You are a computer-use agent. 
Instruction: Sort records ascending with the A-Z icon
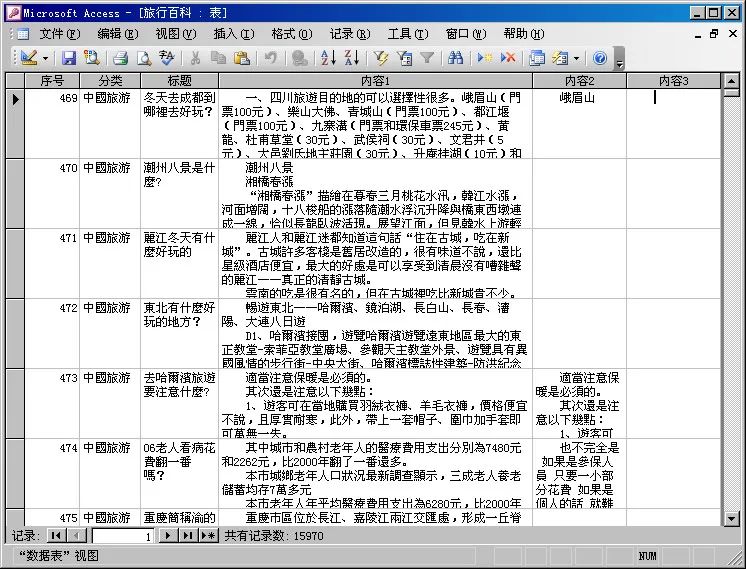point(328,58)
